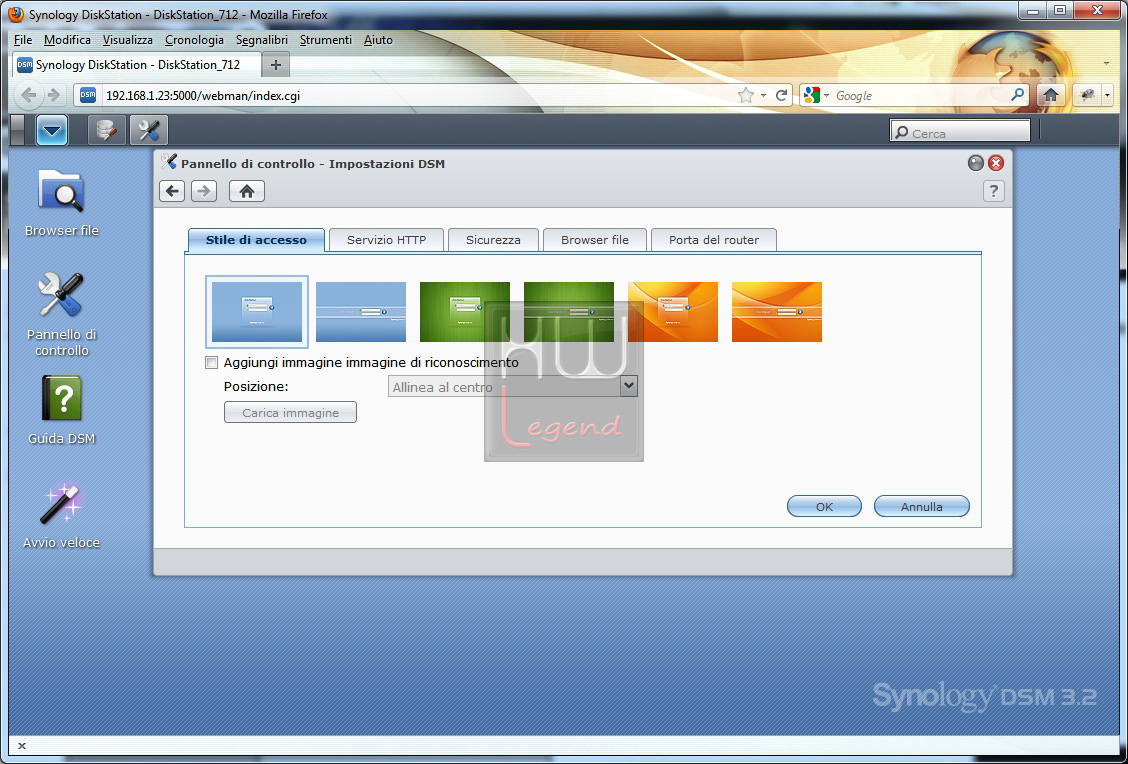Open the Browser file desktop icon
The height and width of the screenshot is (764, 1128).
click(61, 203)
